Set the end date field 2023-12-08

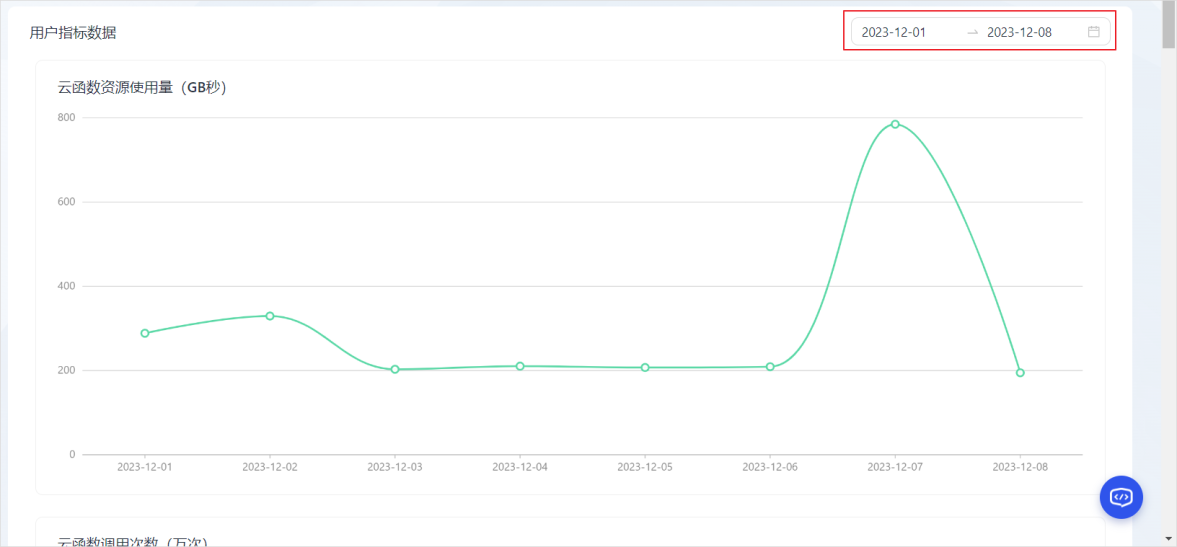pyautogui.click(x=1019, y=32)
